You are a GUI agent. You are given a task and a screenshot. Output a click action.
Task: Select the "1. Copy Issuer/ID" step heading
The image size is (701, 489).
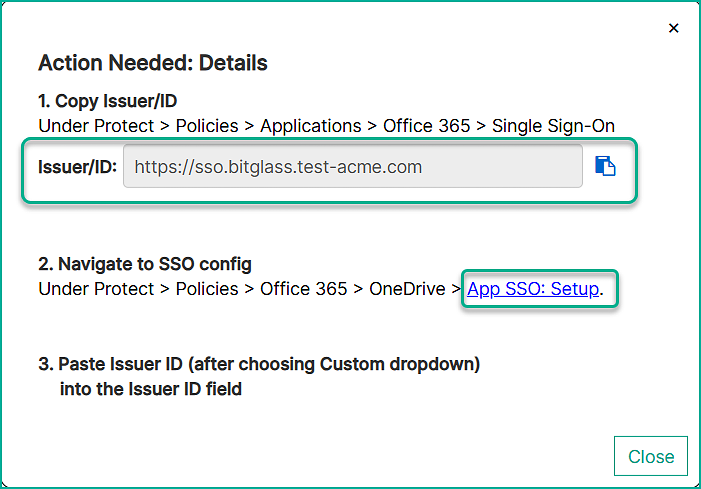pyautogui.click(x=108, y=101)
